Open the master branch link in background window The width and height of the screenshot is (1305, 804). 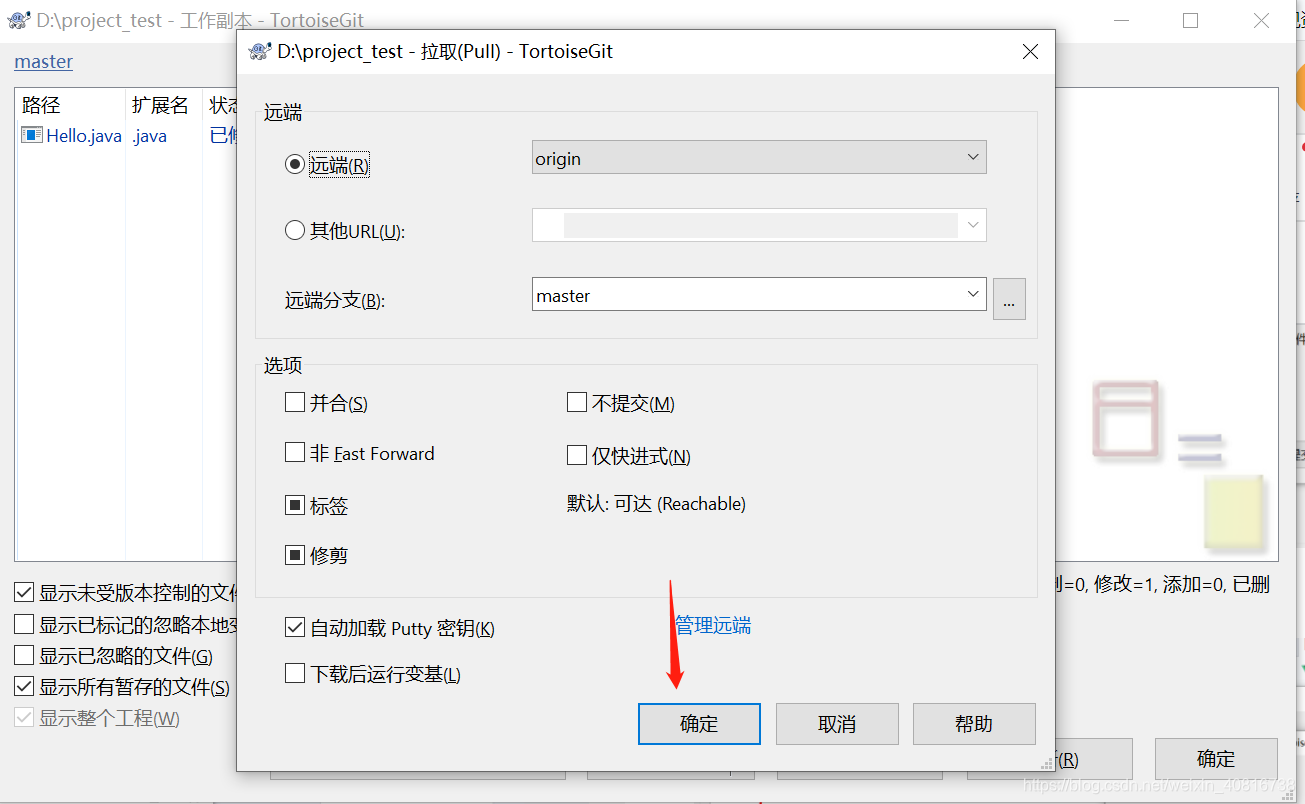click(43, 61)
